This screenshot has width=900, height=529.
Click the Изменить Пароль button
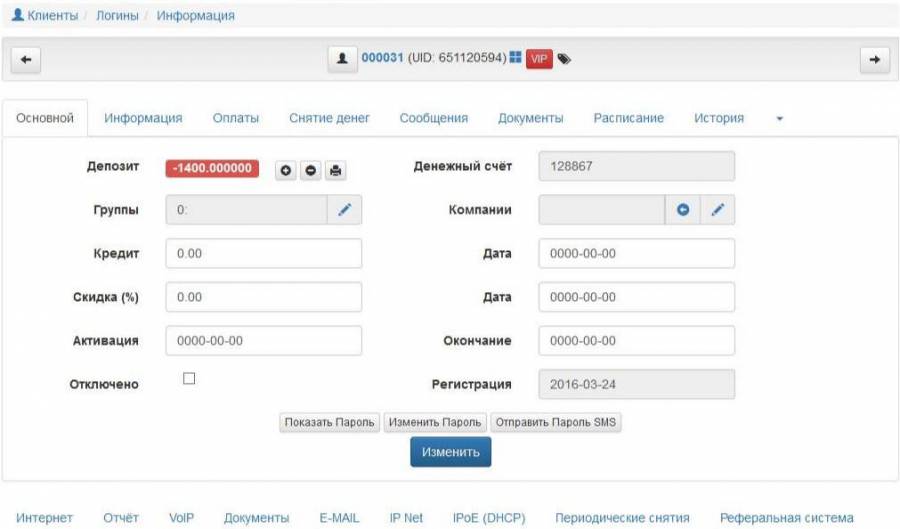(435, 422)
